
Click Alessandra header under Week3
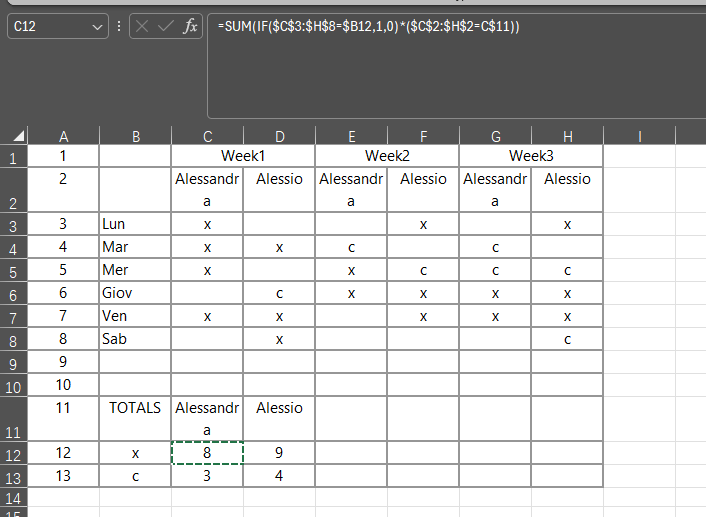[495, 190]
